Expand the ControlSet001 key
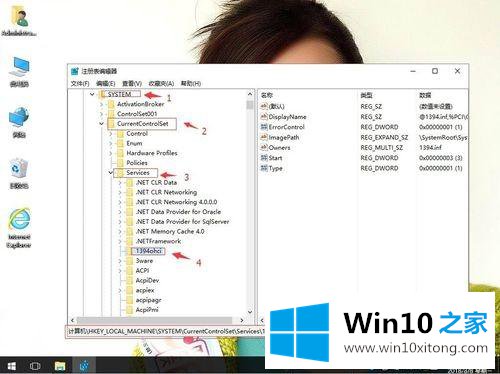Screen dimensions: 500x374 [x=102, y=114]
